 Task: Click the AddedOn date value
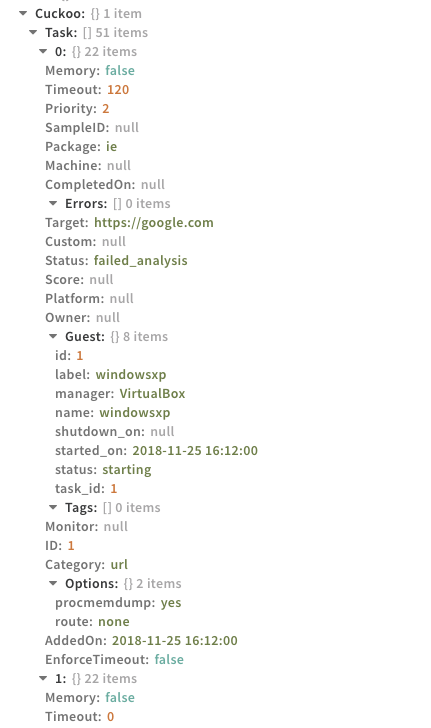click(x=175, y=641)
